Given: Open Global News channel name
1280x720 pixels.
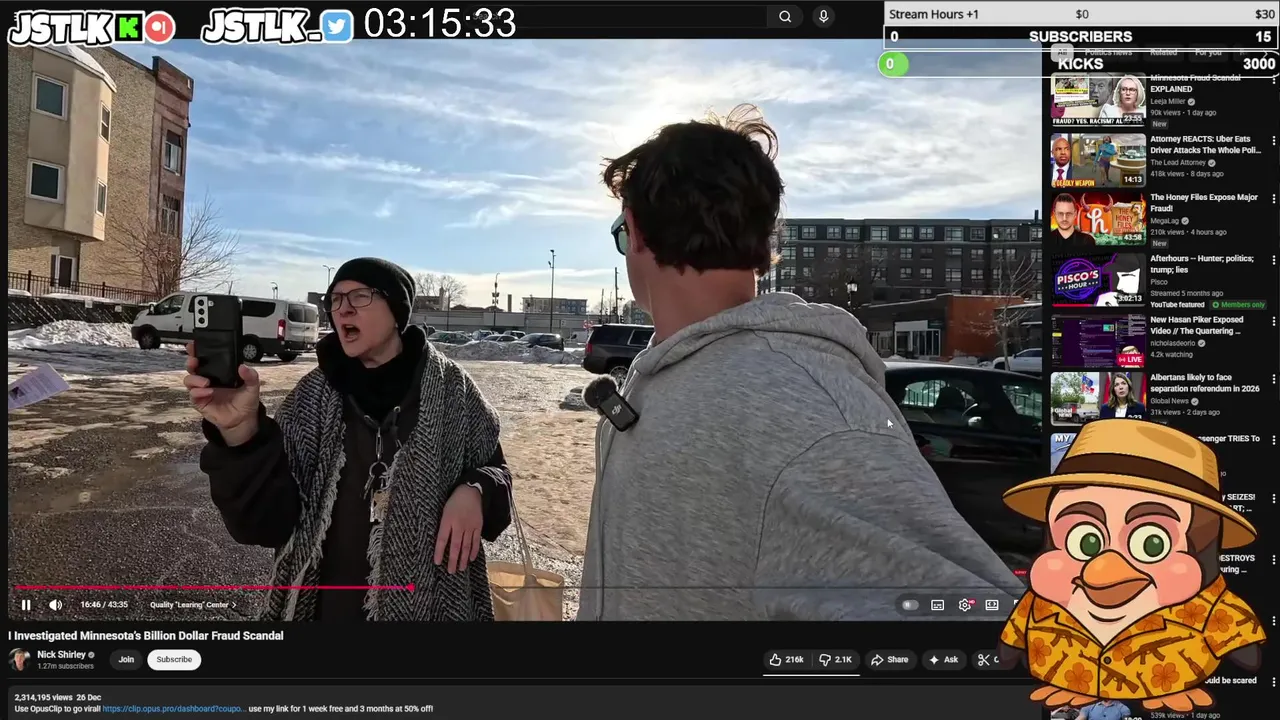Looking at the screenshot, I should (x=1170, y=401).
